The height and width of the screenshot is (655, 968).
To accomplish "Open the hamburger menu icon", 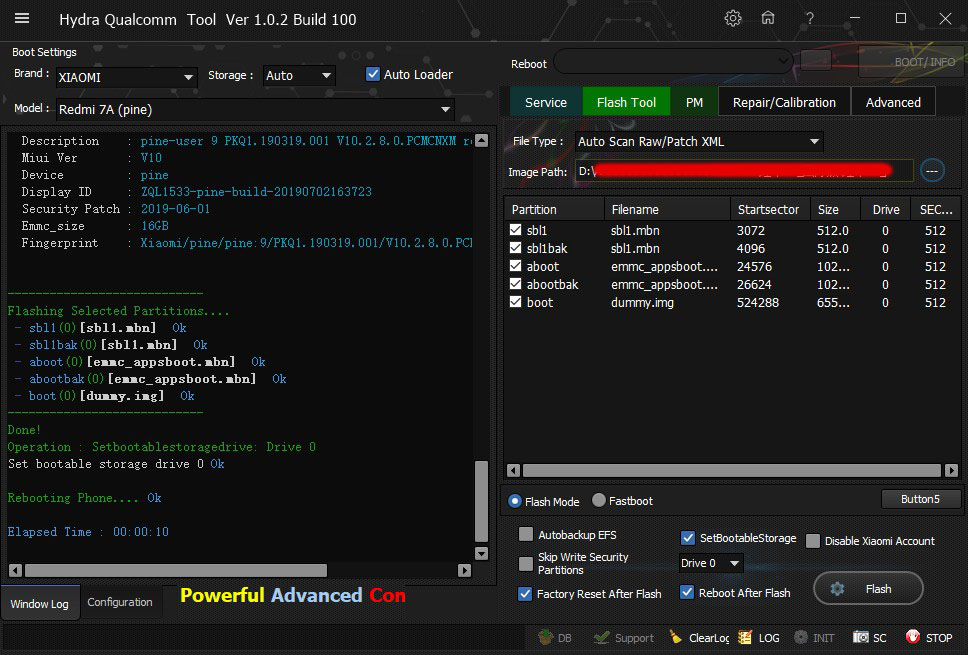I will 22,19.
